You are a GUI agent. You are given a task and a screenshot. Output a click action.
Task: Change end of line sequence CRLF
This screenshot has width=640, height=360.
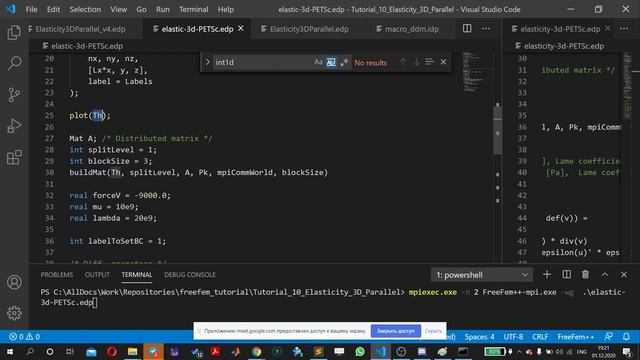click(540, 337)
